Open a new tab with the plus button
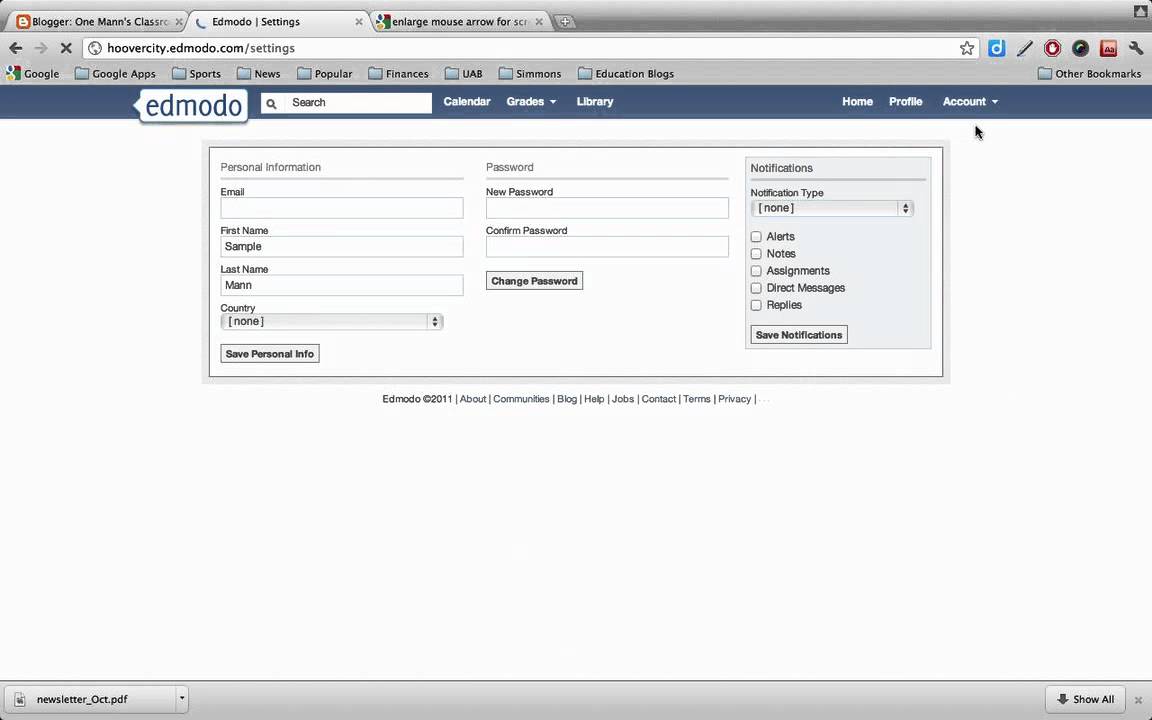Screen dimensions: 1152x720 click(x=564, y=21)
